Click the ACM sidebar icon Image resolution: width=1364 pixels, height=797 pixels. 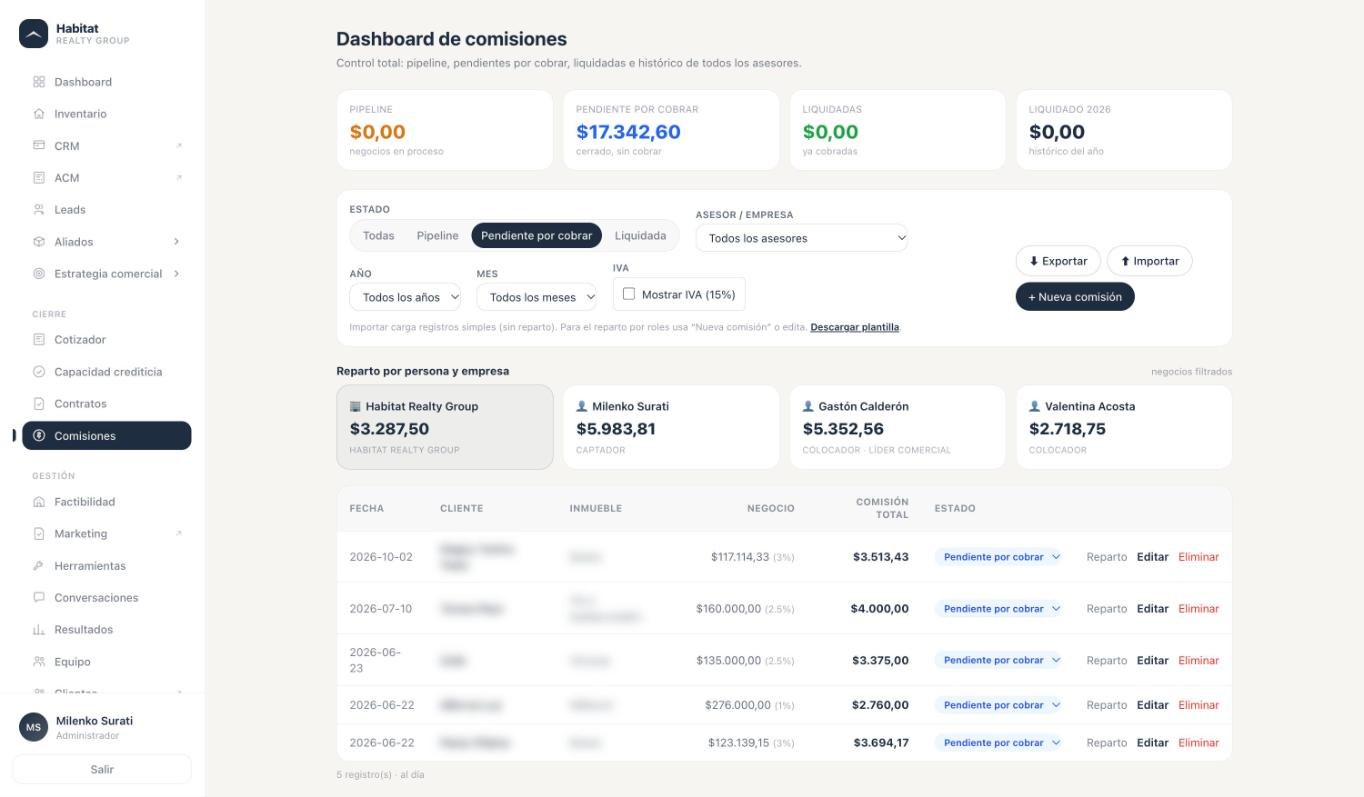click(39, 178)
